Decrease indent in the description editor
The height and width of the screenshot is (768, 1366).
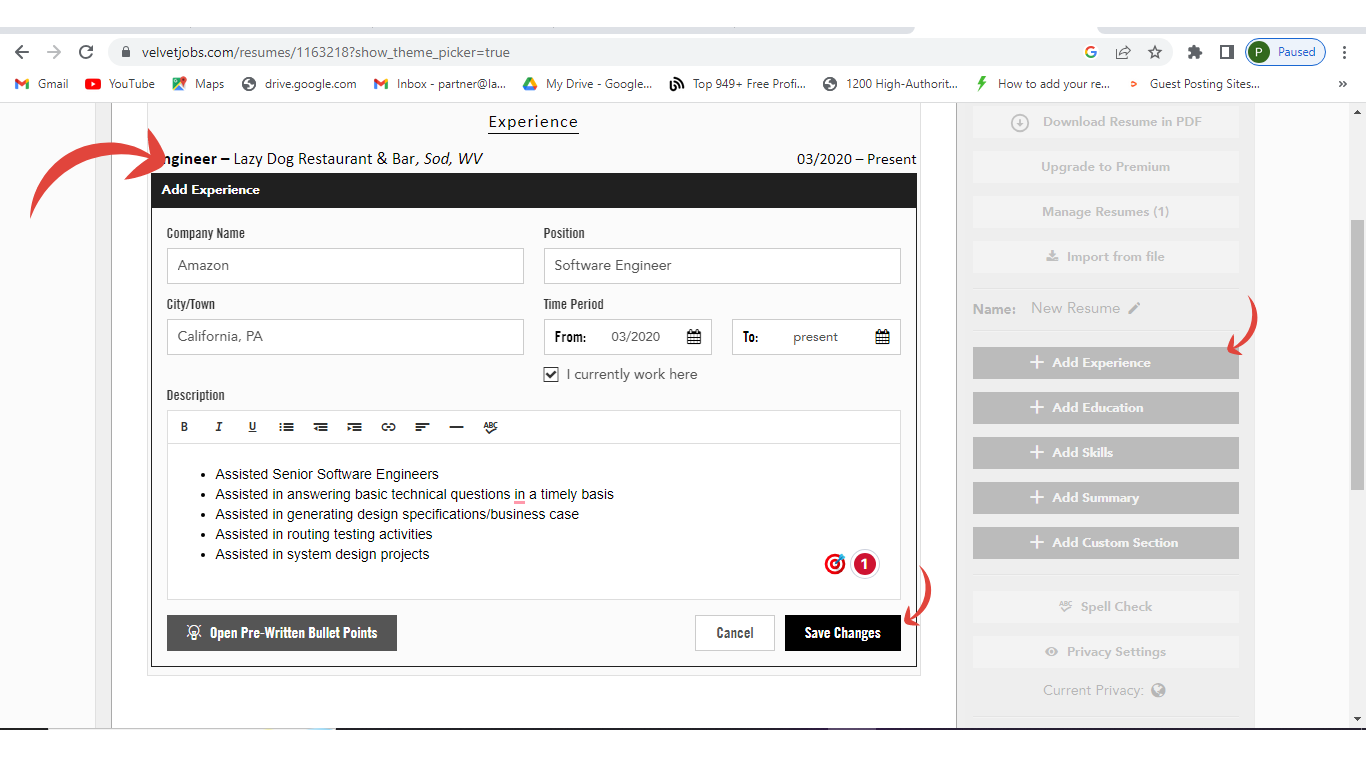320,427
